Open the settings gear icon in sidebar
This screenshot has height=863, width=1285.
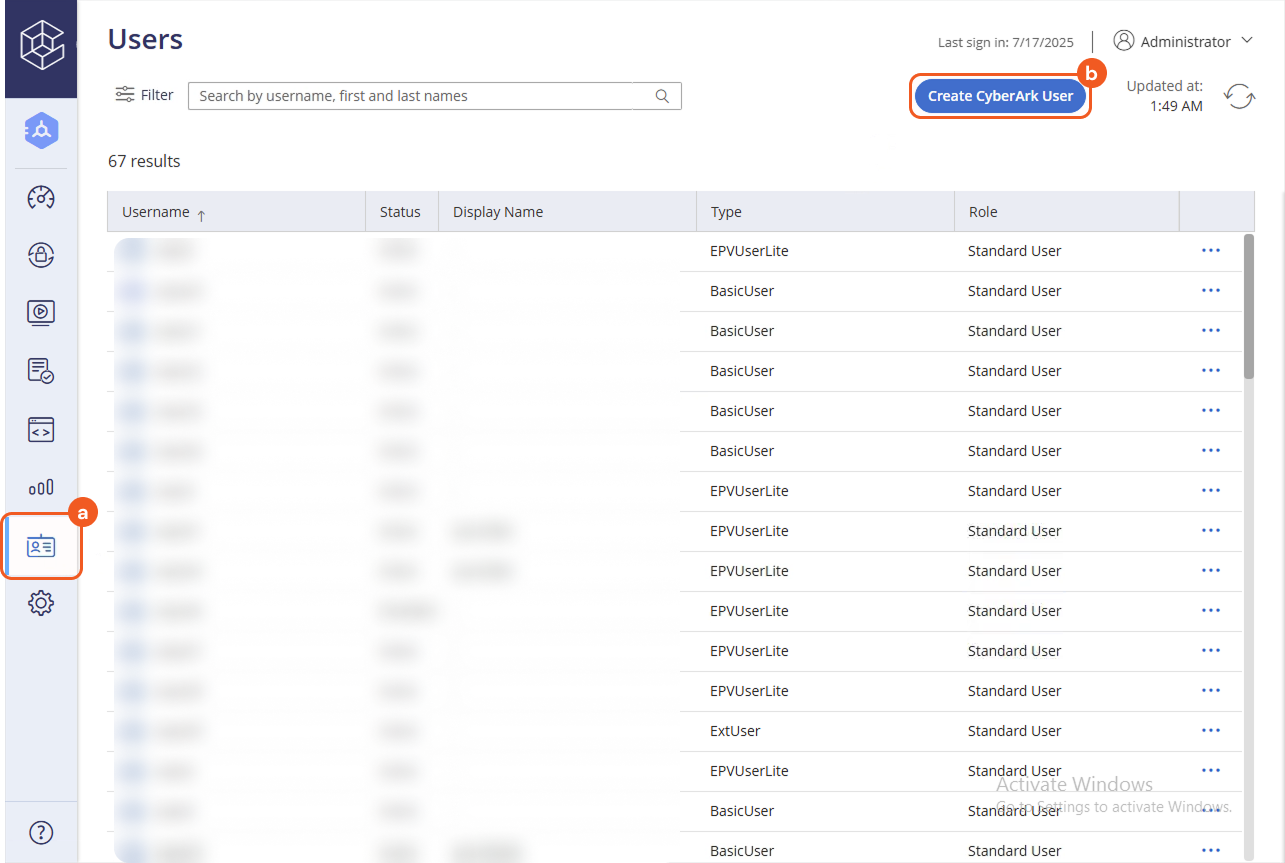tap(41, 603)
